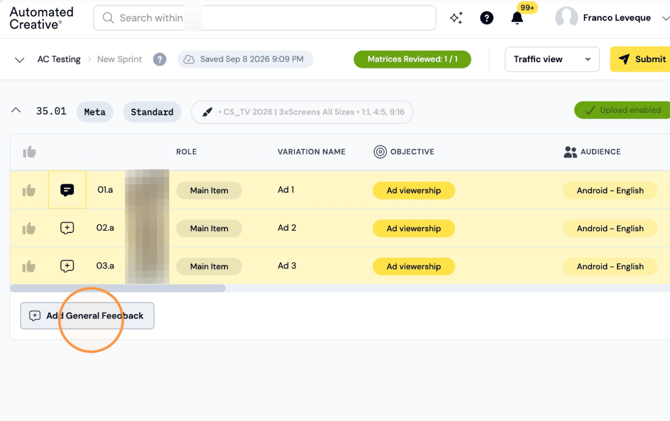Click Android - English audience for Ad 2
The width and height of the screenshot is (670, 421).
610,228
